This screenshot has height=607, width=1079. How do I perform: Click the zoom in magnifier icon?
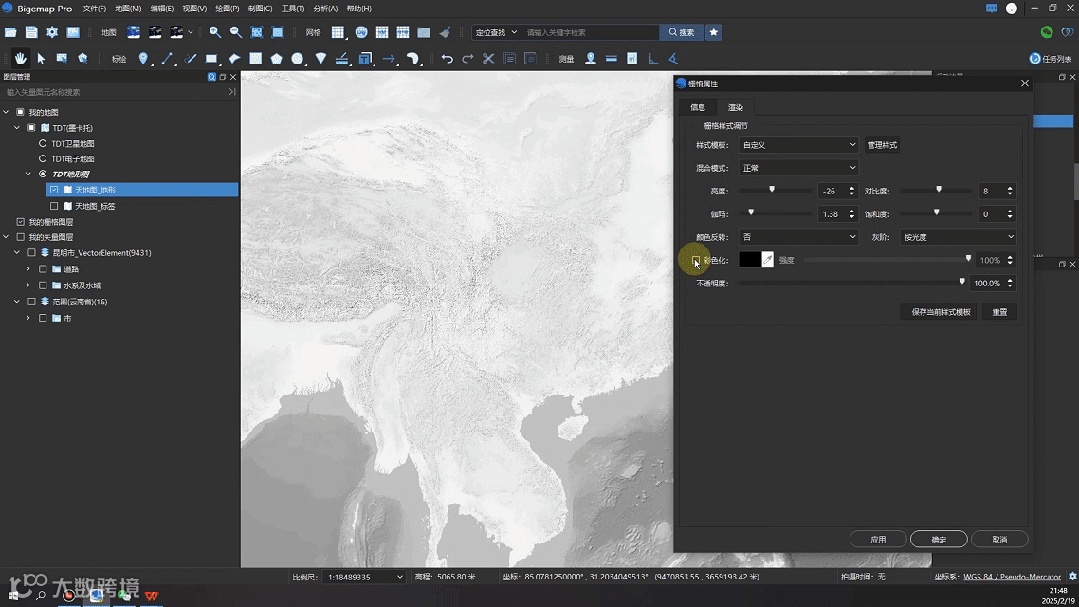pos(214,33)
